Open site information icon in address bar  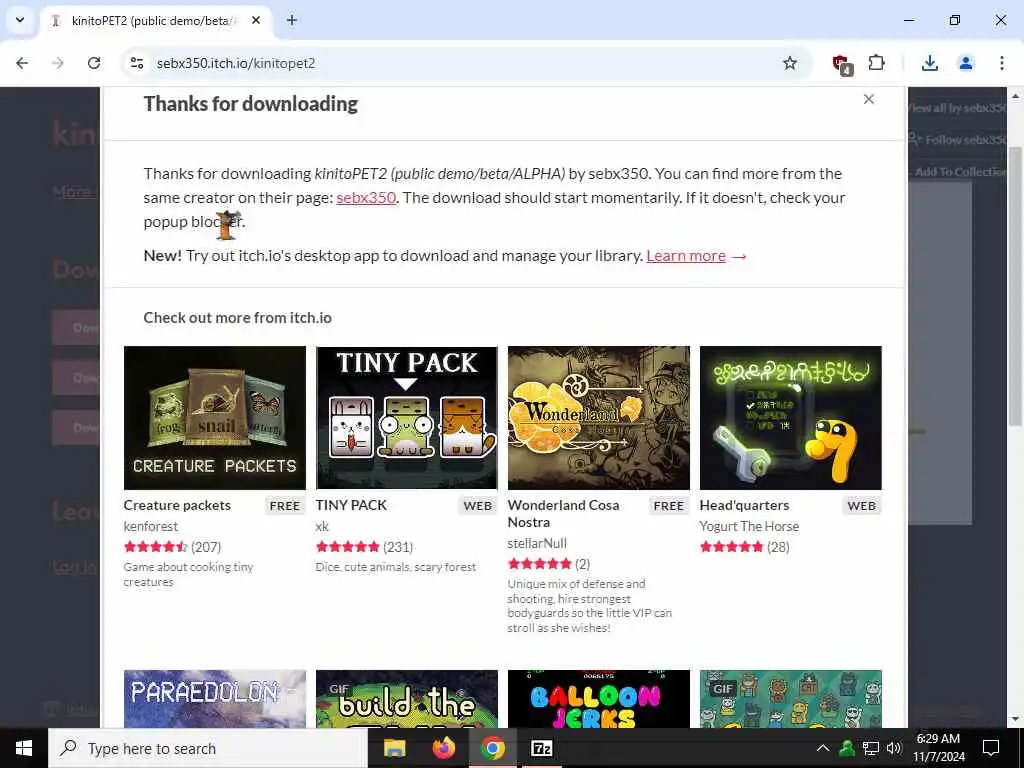136,63
